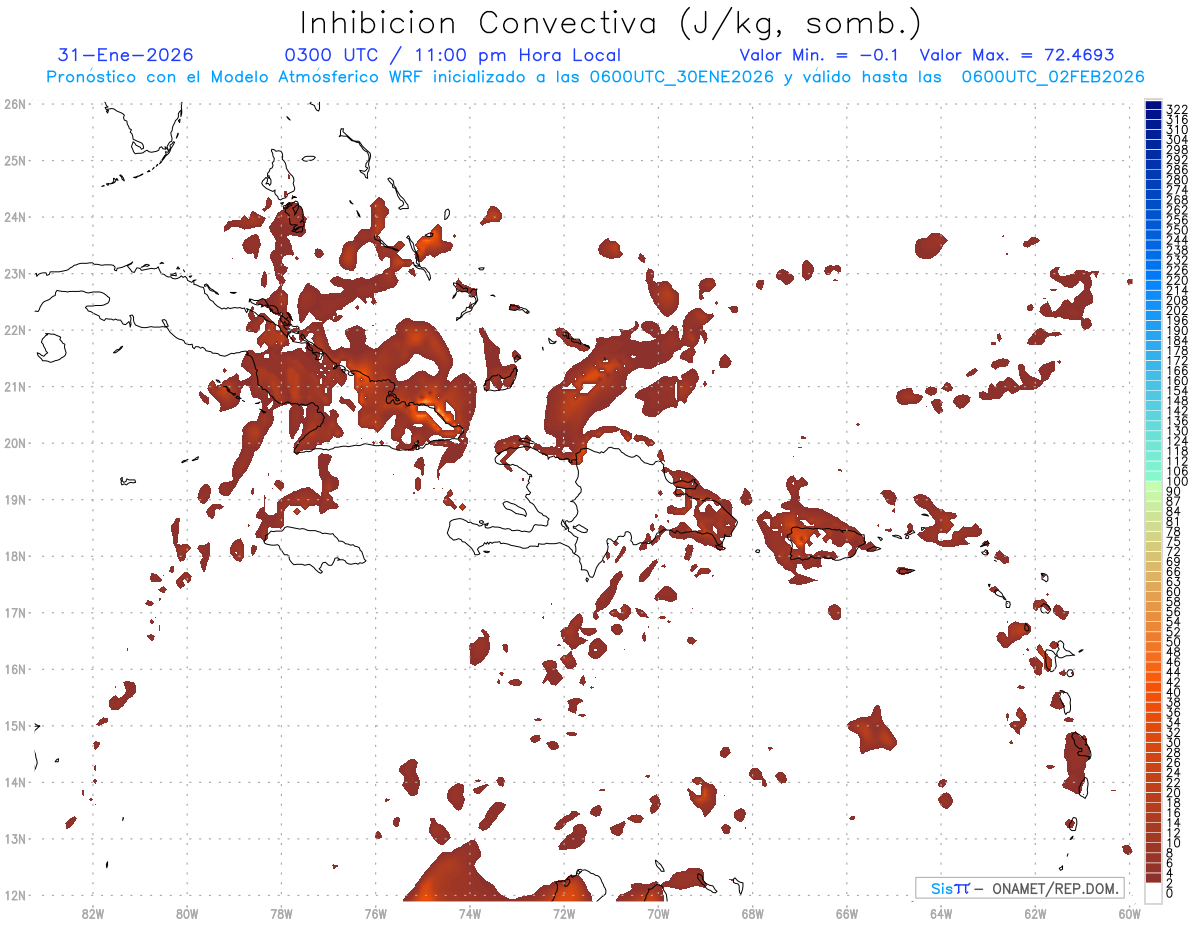Image resolution: width=1200 pixels, height=927 pixels.
Task: Click the 17N latitude label
Action: click(15, 612)
